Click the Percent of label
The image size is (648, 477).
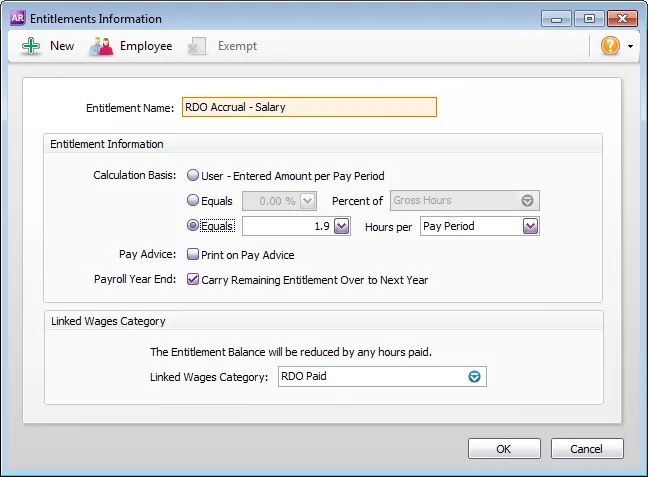(357, 201)
